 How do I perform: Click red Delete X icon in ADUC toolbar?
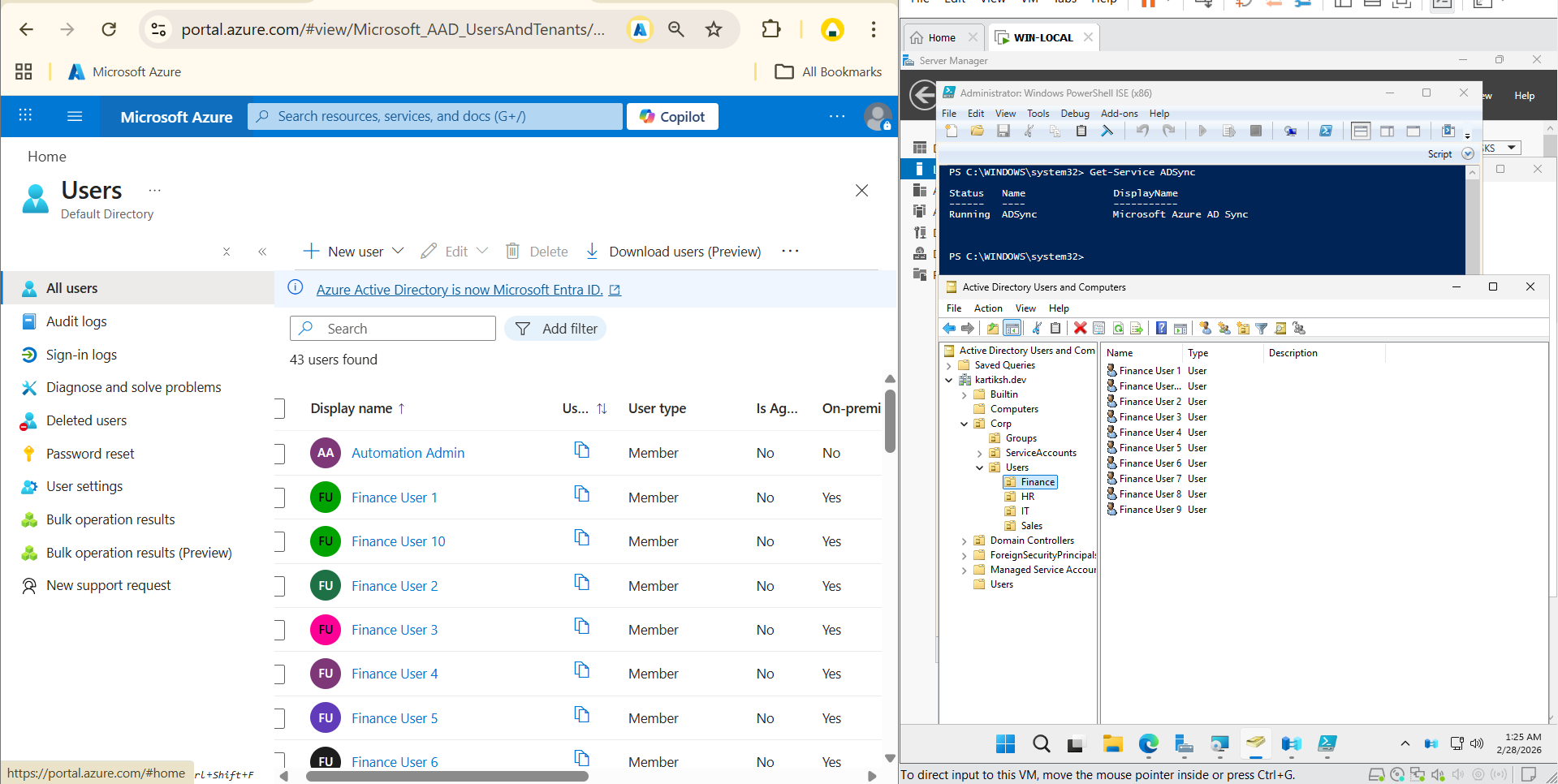click(1080, 328)
